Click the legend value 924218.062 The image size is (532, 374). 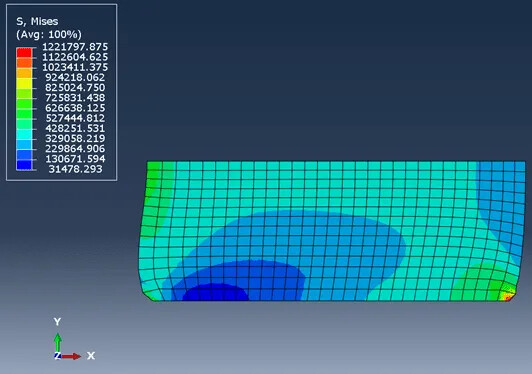pyautogui.click(x=75, y=77)
